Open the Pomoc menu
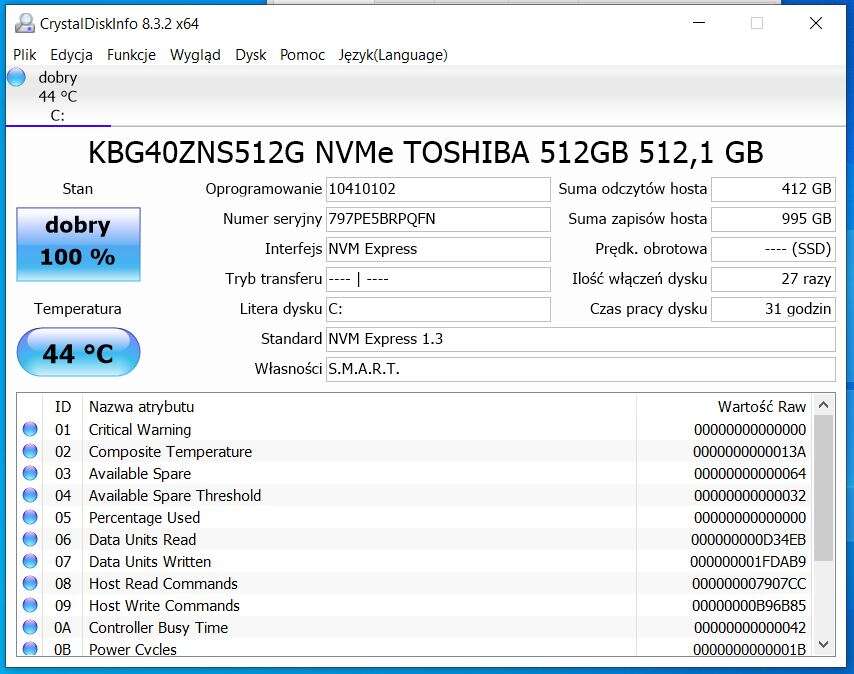This screenshot has height=674, width=854. pos(302,55)
